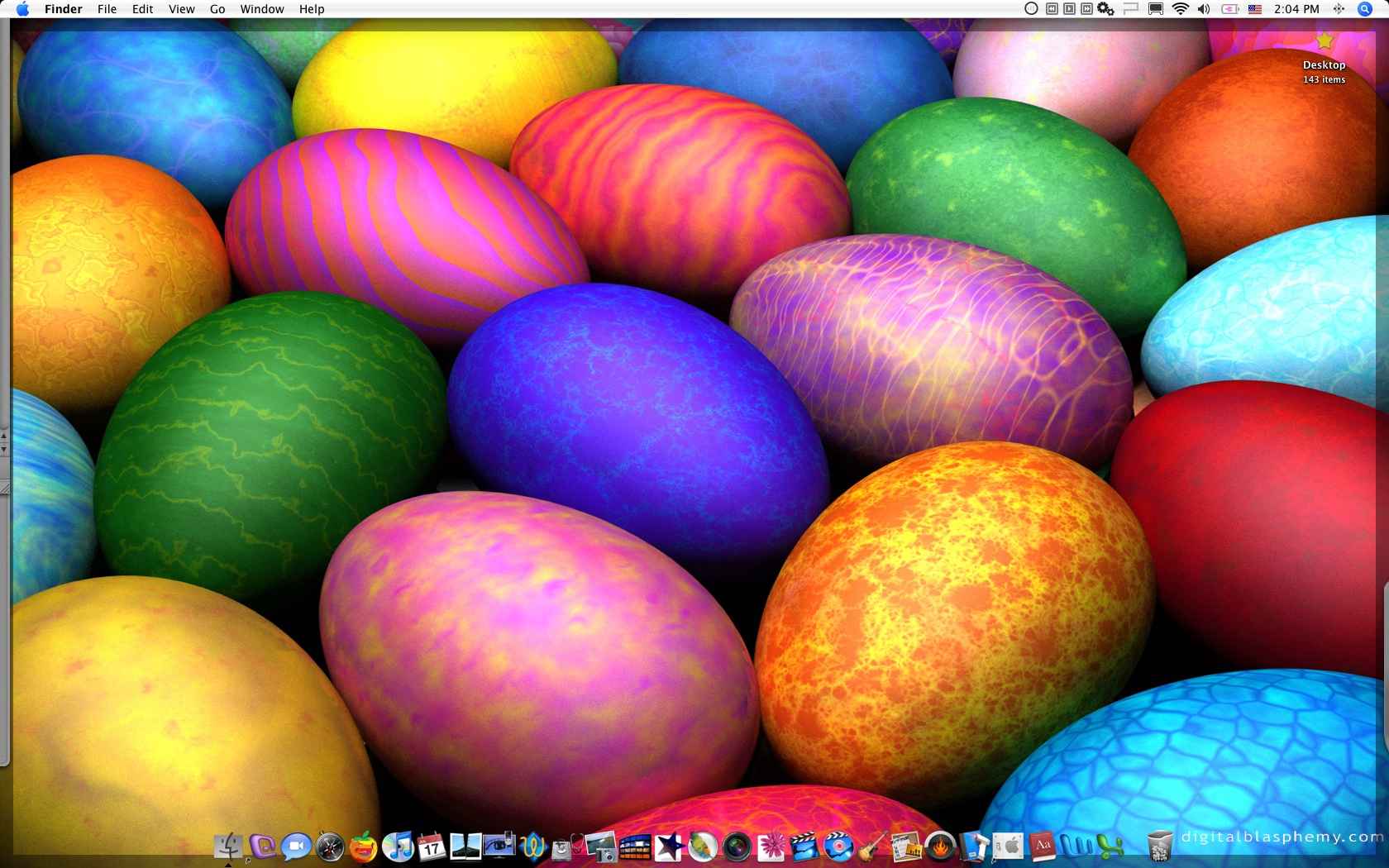
Task: Open the Finder application menu
Action: coord(63,9)
